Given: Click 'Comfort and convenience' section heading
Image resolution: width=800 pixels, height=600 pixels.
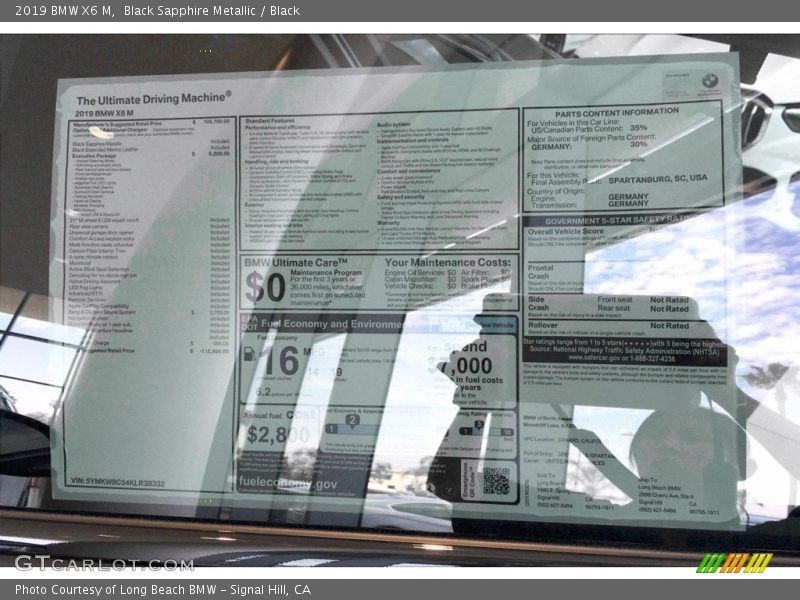Looking at the screenshot, I should point(408,171).
